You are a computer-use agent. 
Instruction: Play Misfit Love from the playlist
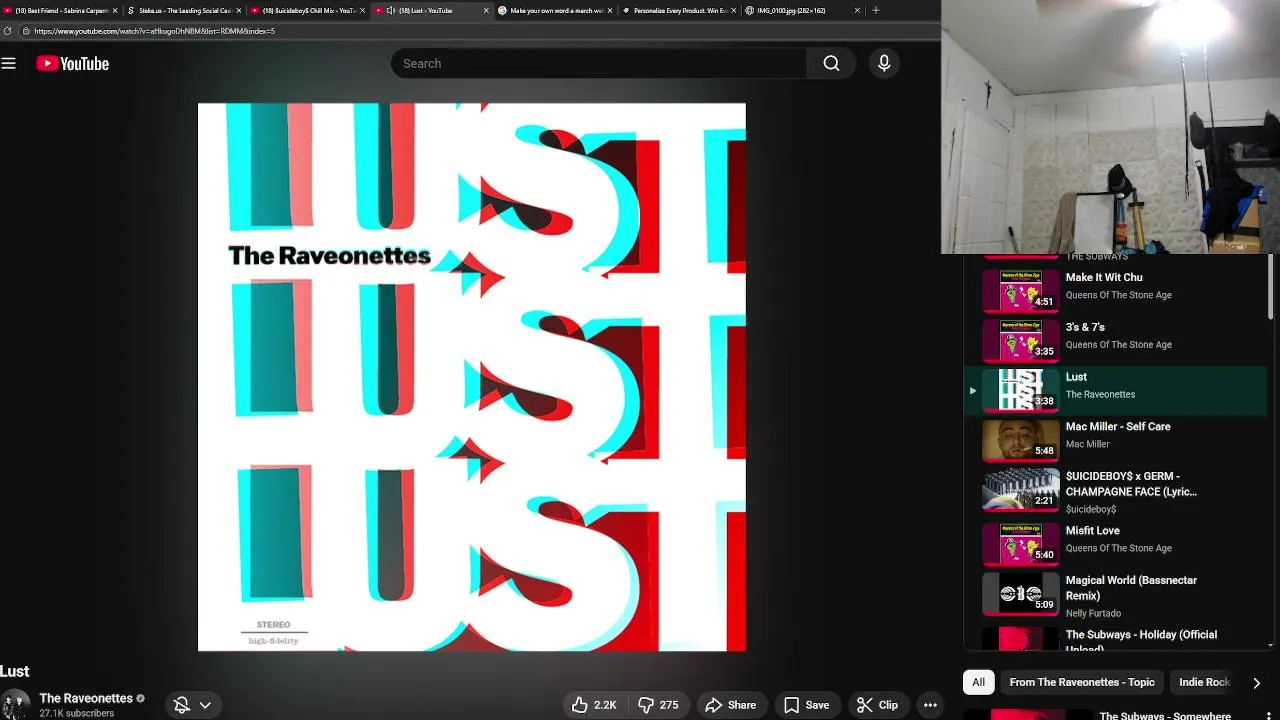(x=1020, y=544)
